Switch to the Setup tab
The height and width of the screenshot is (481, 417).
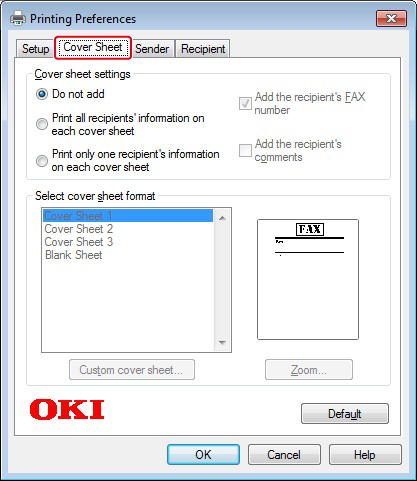click(35, 49)
